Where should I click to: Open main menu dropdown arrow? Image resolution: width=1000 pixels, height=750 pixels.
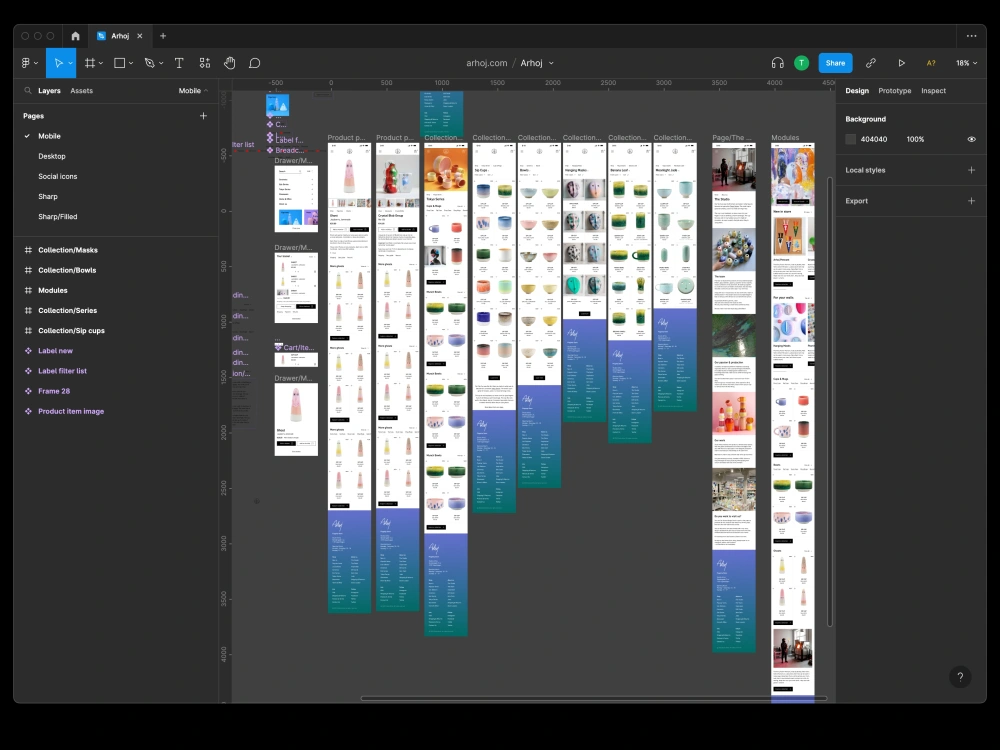tap(36, 63)
